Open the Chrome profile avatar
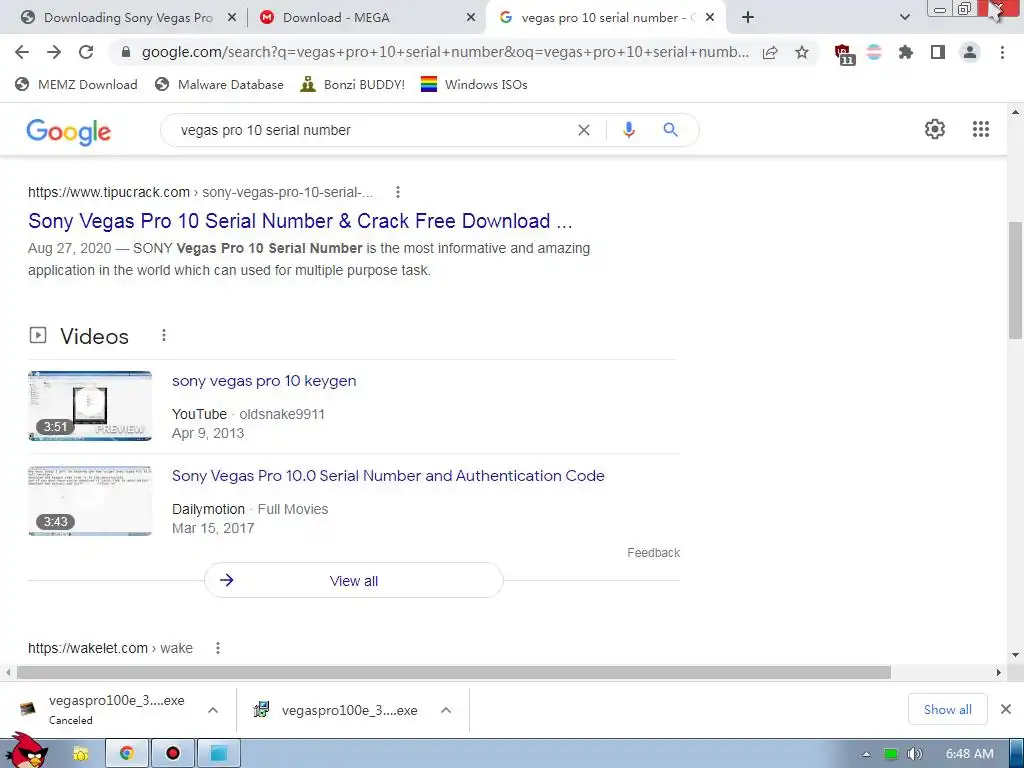Image resolution: width=1024 pixels, height=768 pixels. point(970,52)
